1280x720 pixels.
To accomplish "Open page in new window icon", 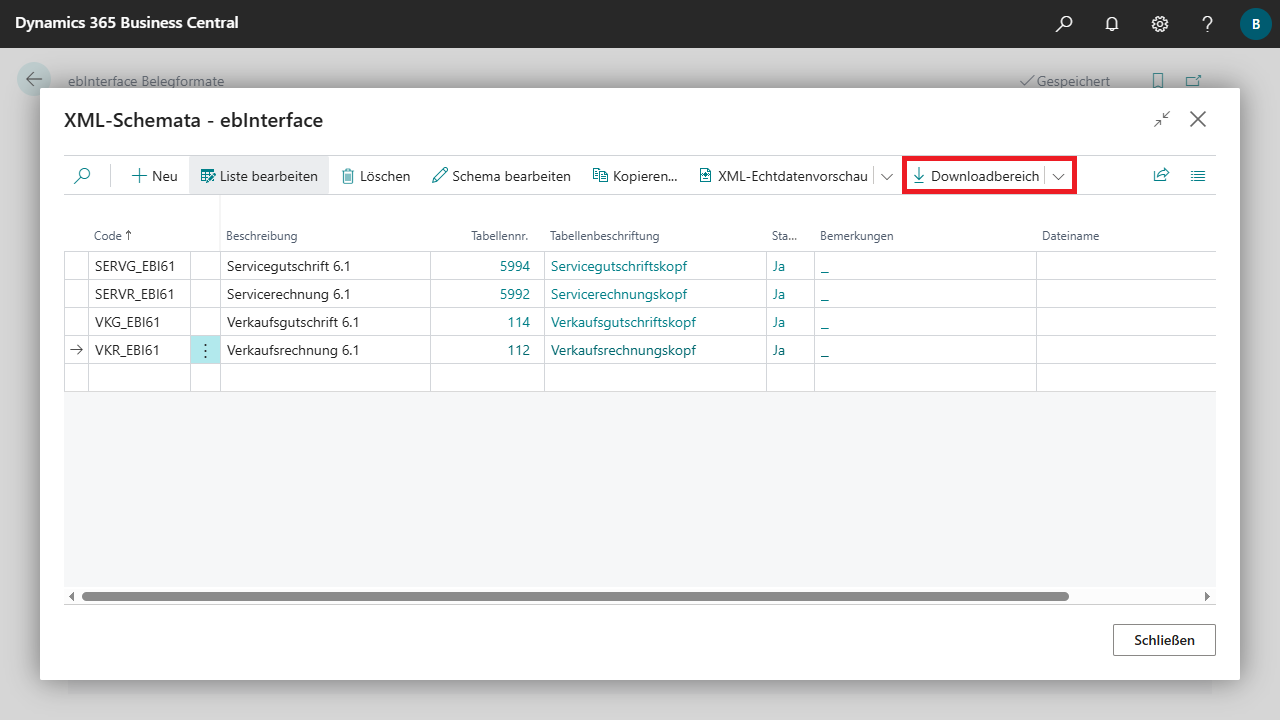I will pyautogui.click(x=1194, y=81).
